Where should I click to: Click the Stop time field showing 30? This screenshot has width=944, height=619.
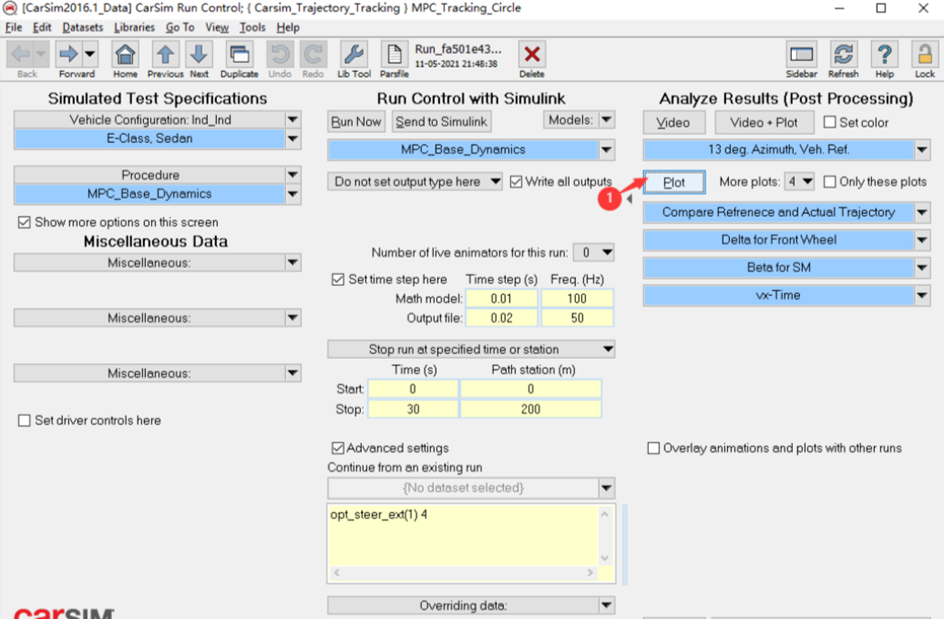[x=413, y=409]
